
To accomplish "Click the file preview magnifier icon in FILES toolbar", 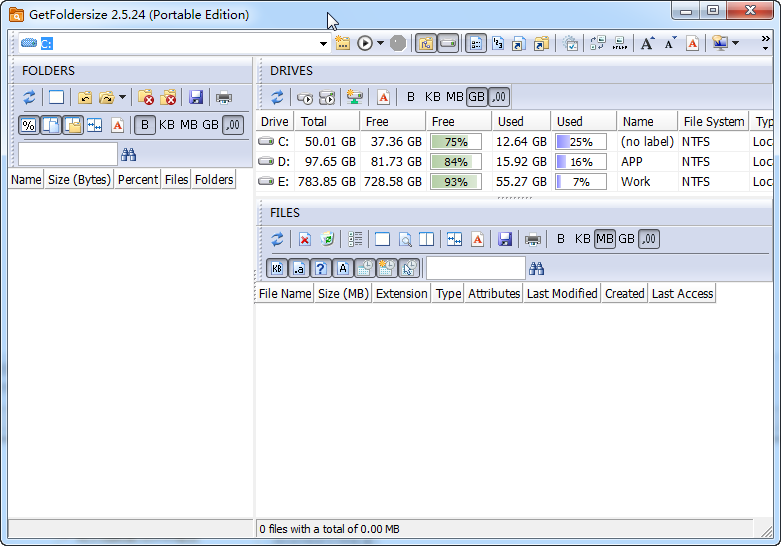I will tap(405, 239).
